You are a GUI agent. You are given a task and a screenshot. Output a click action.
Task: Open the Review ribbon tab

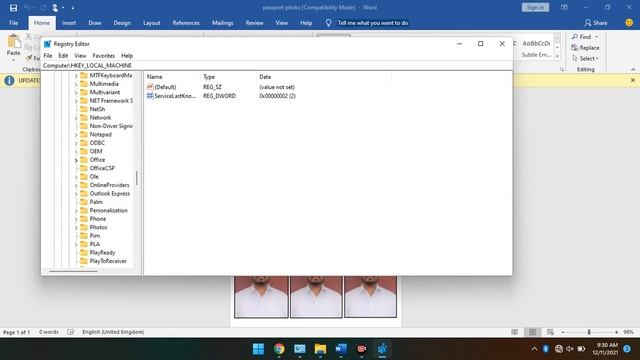(x=254, y=23)
